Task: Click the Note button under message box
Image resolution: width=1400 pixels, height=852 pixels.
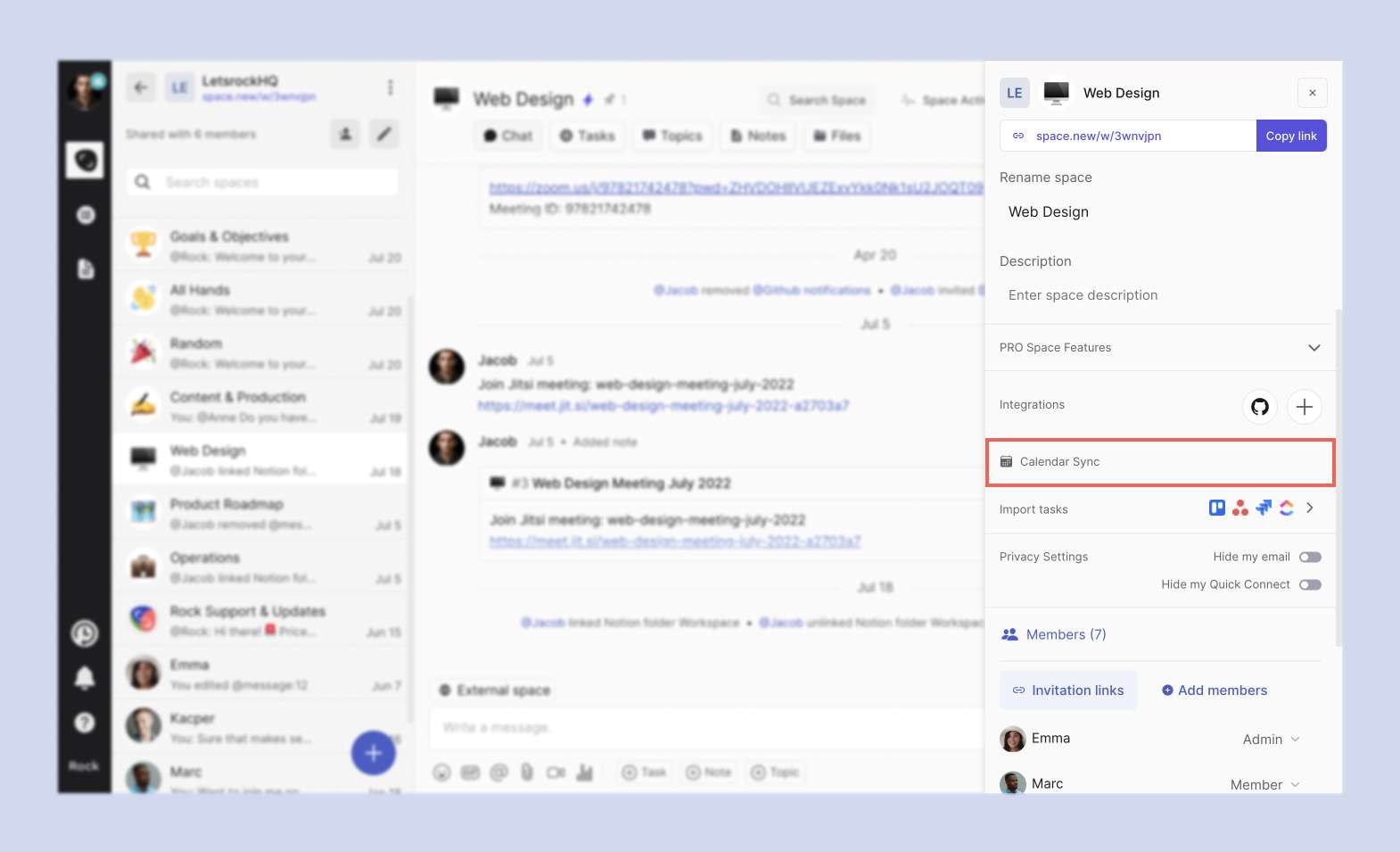Action: click(x=709, y=773)
